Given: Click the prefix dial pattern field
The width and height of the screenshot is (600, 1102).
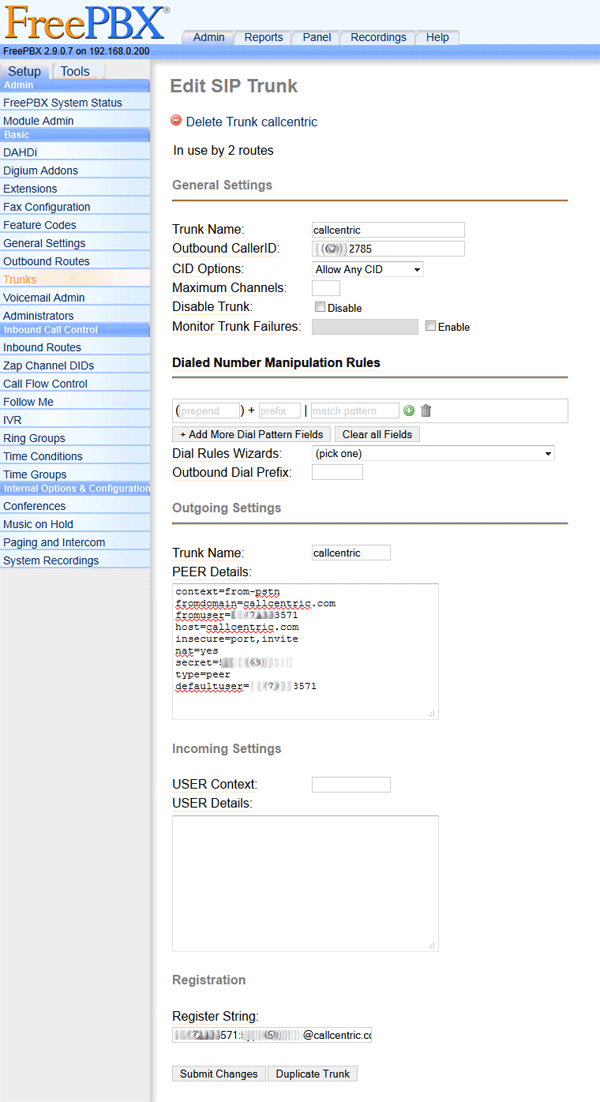Looking at the screenshot, I should coord(280,410).
